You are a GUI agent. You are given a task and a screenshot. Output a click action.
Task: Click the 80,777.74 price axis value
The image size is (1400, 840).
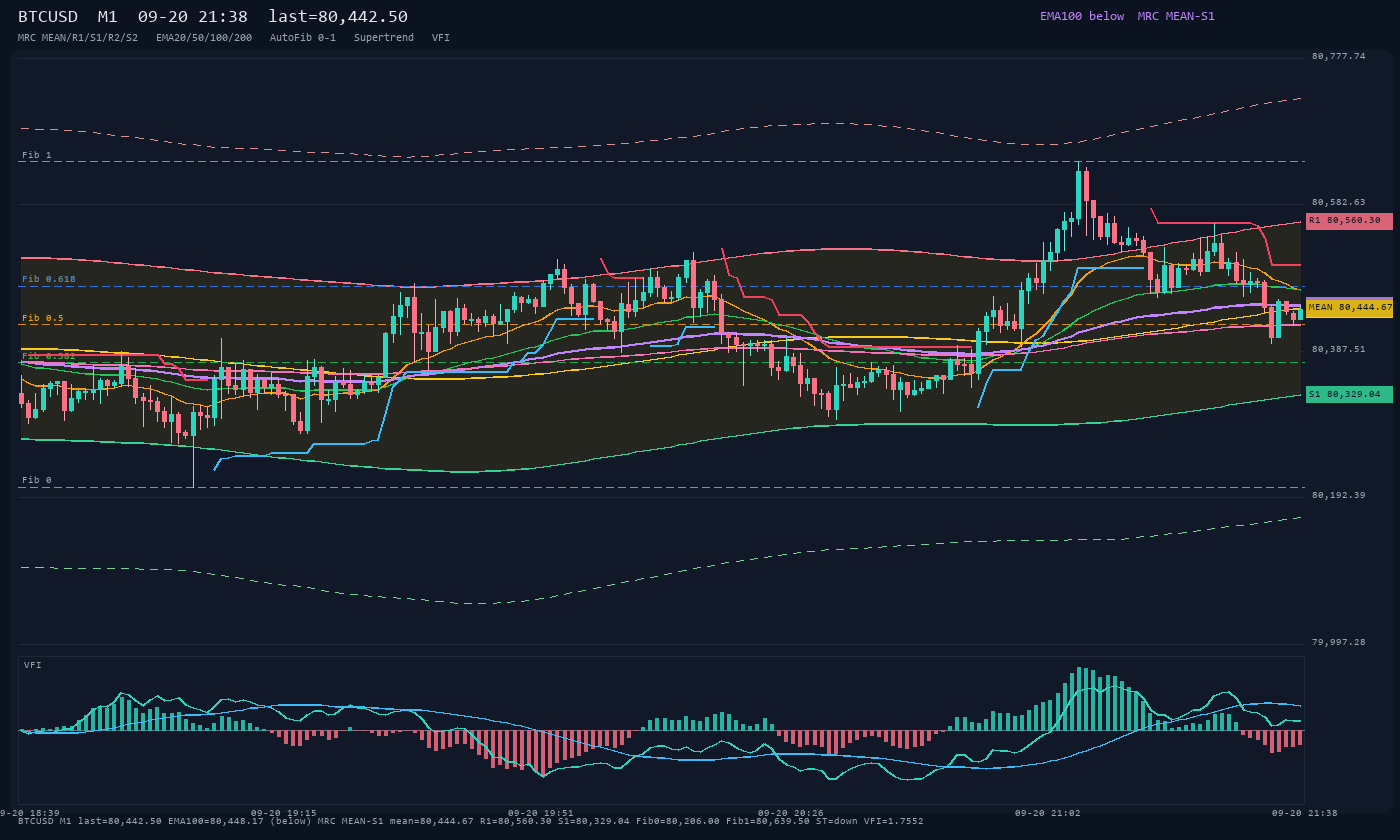click(1338, 56)
